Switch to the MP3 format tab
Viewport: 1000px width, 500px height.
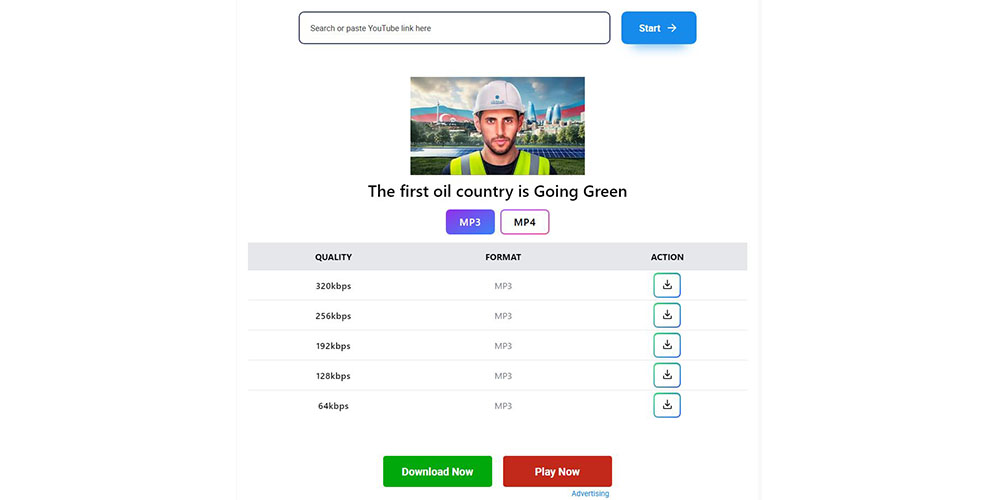click(470, 222)
